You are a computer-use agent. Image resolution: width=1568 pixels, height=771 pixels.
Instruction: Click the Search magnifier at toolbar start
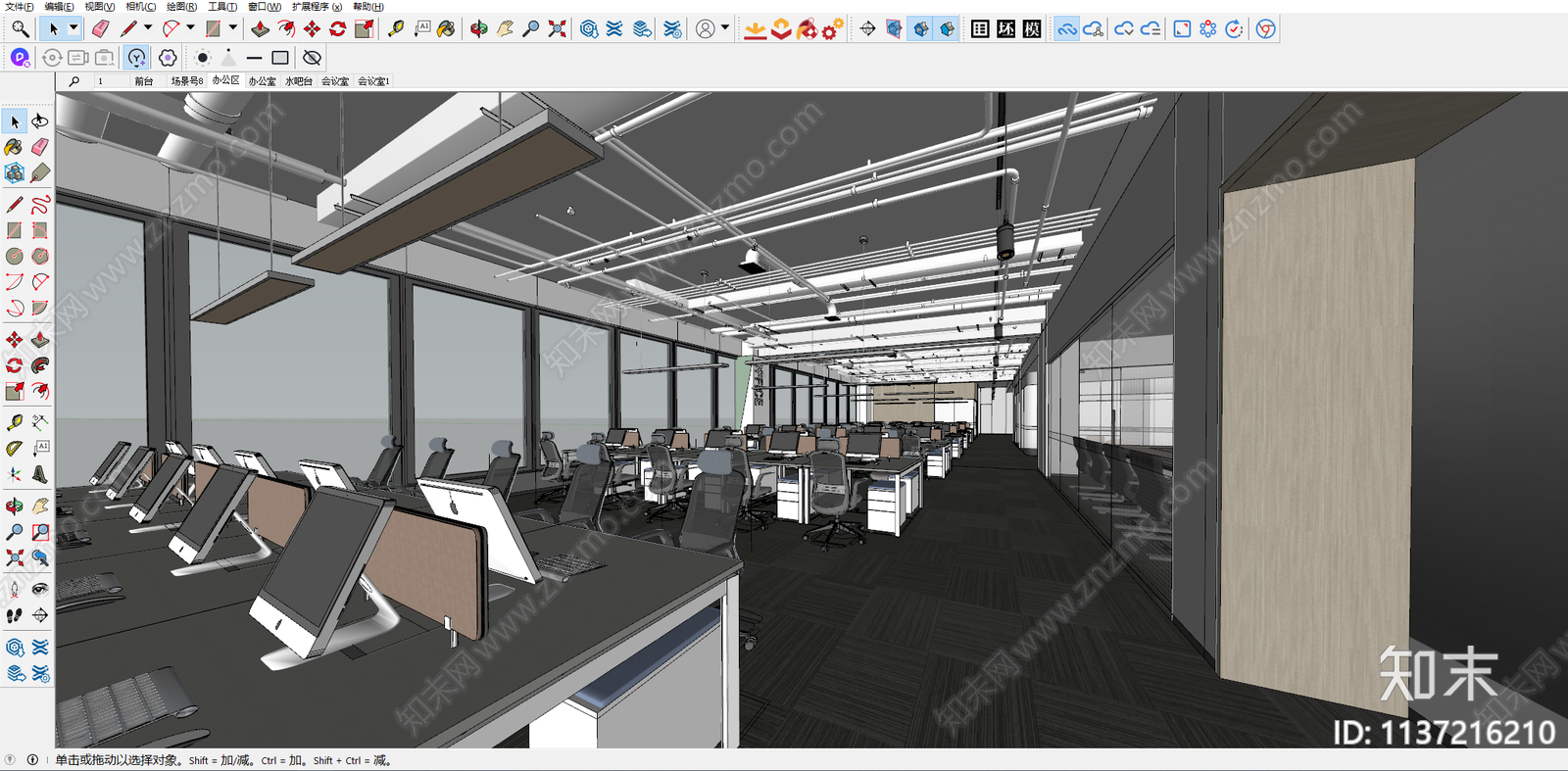(x=20, y=29)
